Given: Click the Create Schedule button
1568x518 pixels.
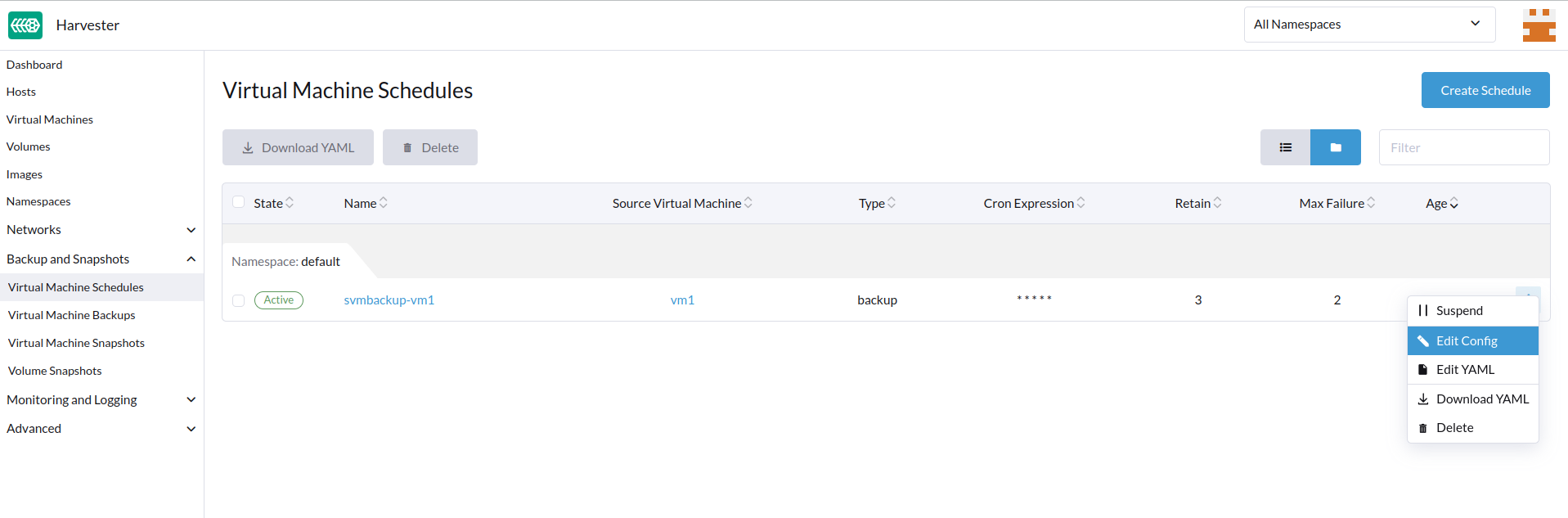Looking at the screenshot, I should (x=1485, y=91).
